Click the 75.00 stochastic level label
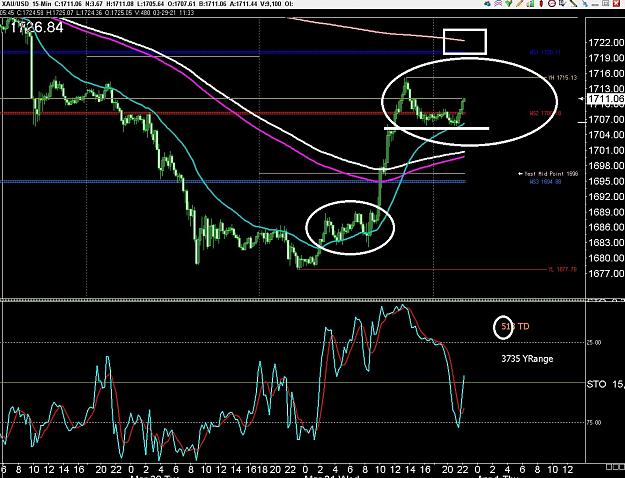Screen dimensions: 625x478 coord(594,423)
